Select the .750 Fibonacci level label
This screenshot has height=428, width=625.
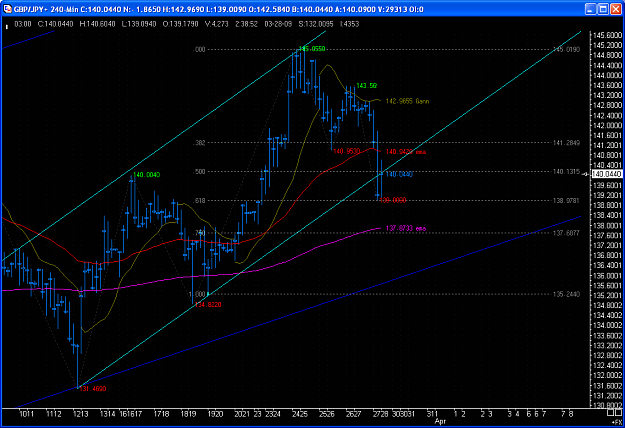point(200,233)
